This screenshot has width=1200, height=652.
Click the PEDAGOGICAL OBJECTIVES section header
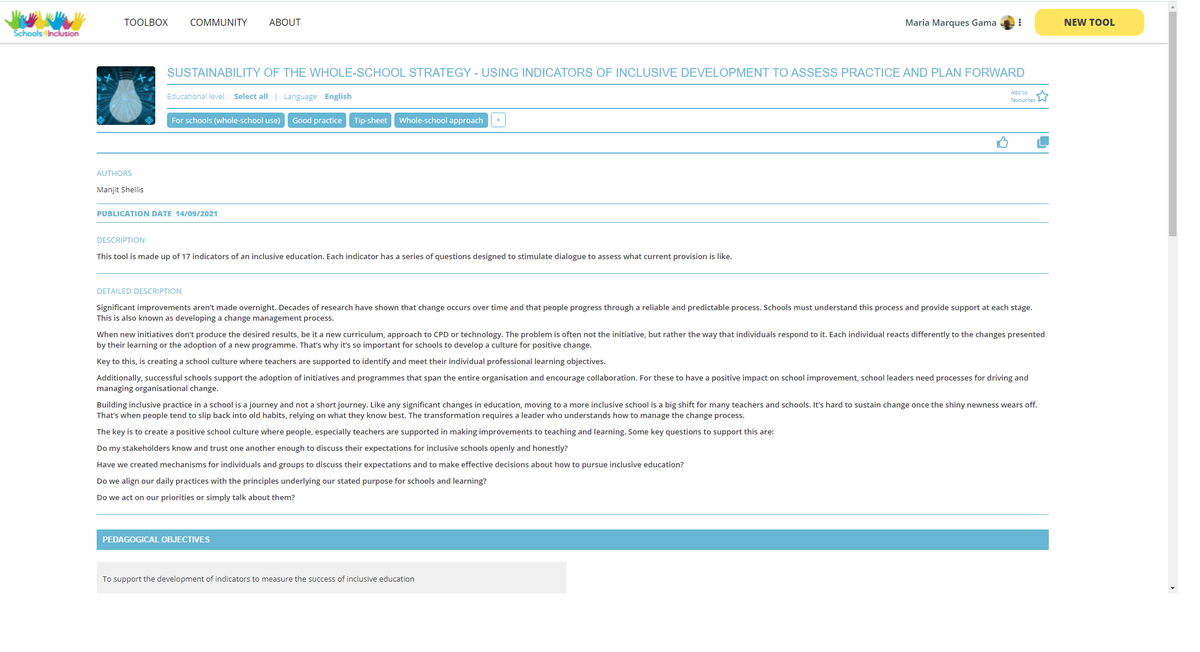(x=572, y=539)
